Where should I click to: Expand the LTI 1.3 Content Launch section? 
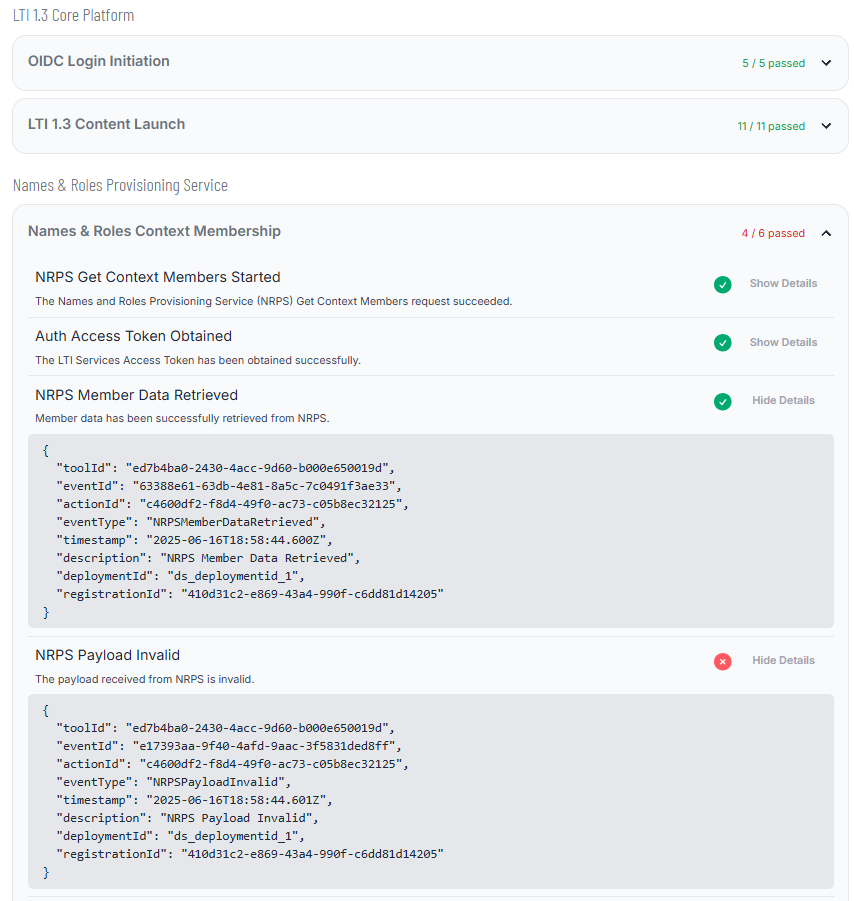(x=826, y=125)
